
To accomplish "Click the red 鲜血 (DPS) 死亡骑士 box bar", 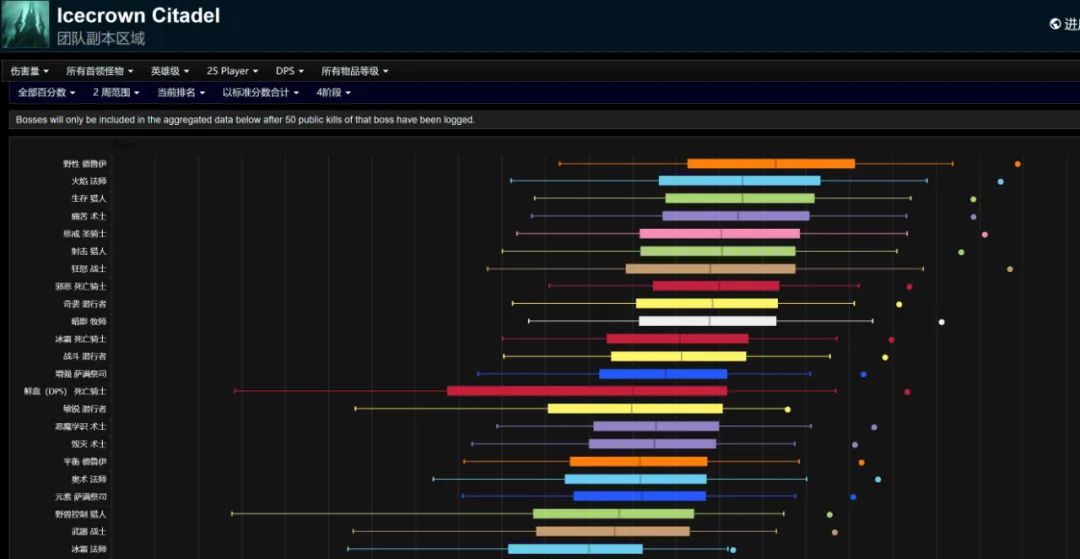I will point(586,391).
